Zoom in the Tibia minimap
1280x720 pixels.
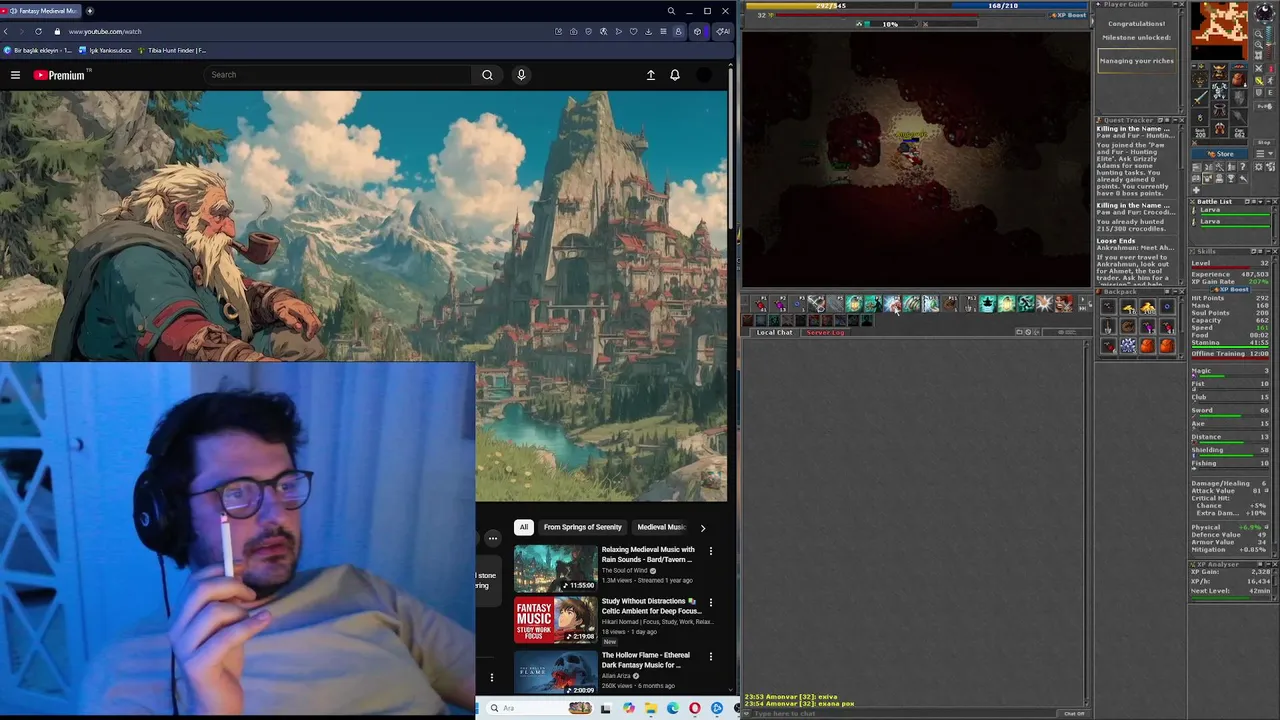[x=1259, y=44]
